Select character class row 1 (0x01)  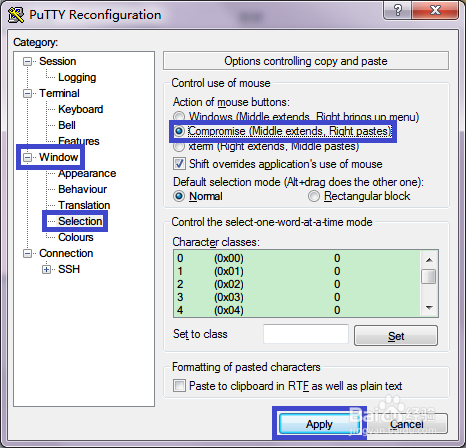click(297, 271)
